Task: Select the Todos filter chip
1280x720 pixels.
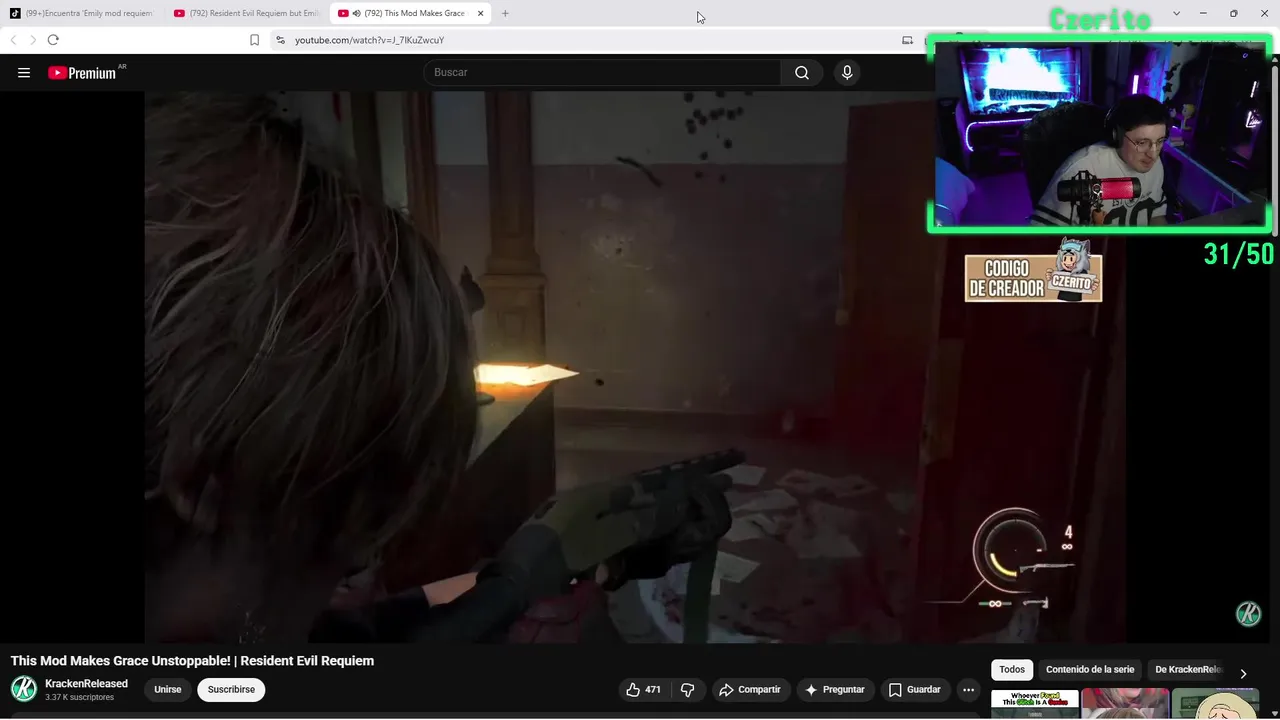Action: coord(1012,670)
